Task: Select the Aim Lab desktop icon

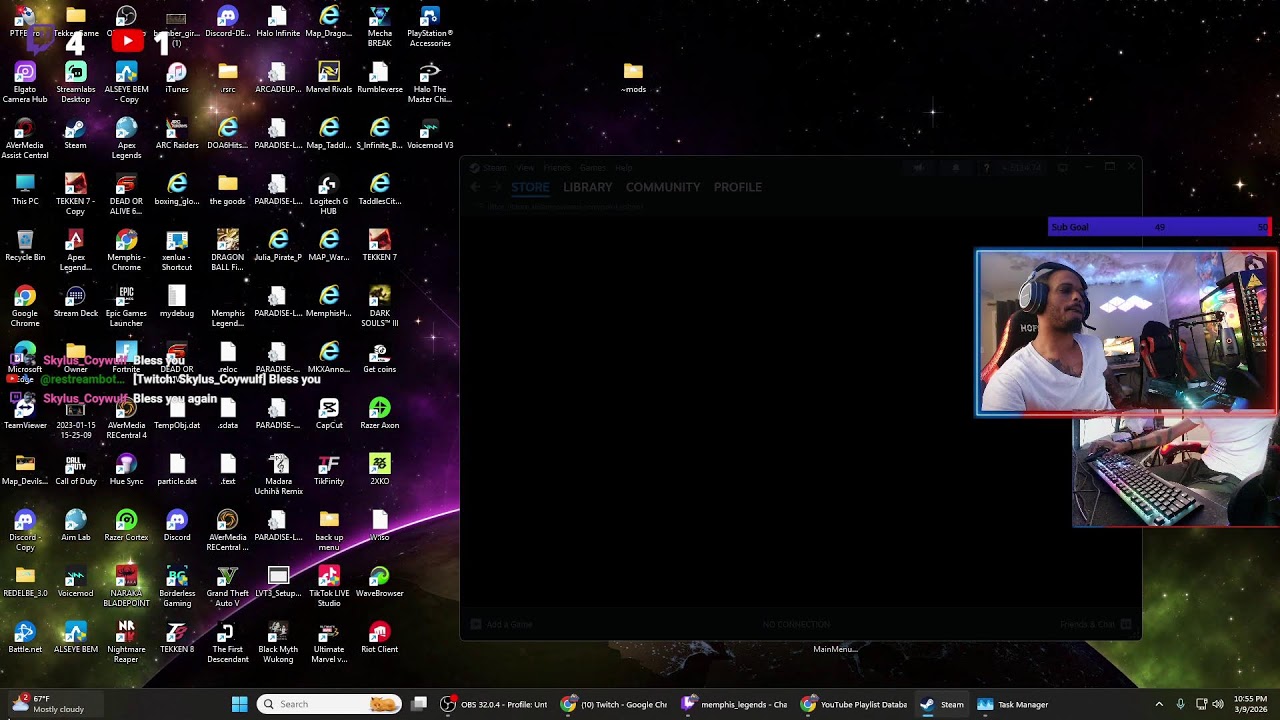Action: coord(75,526)
